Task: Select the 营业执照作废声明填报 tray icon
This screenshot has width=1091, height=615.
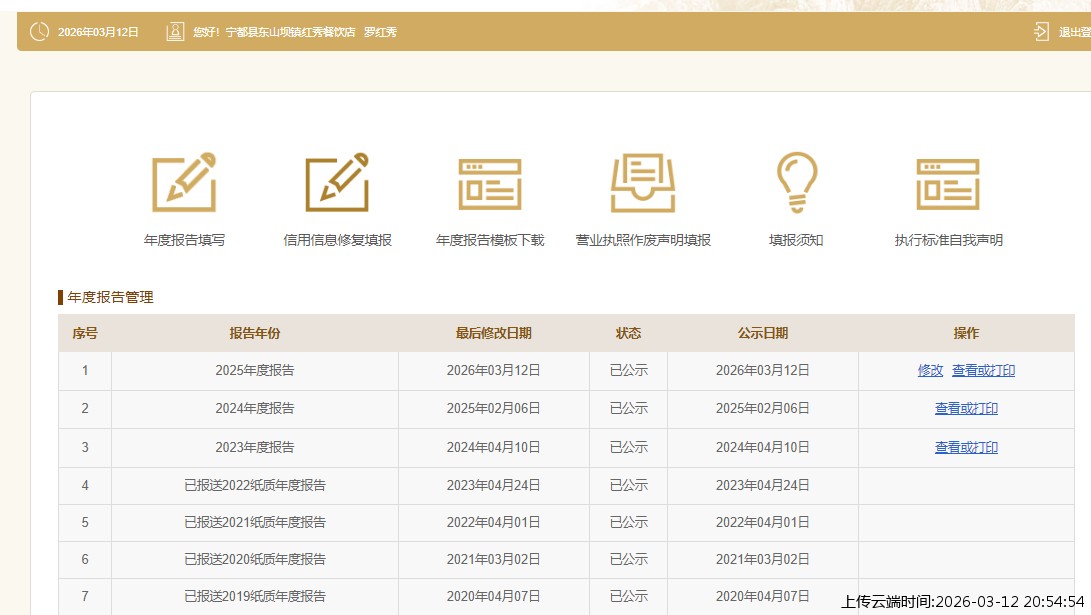Action: [x=643, y=184]
